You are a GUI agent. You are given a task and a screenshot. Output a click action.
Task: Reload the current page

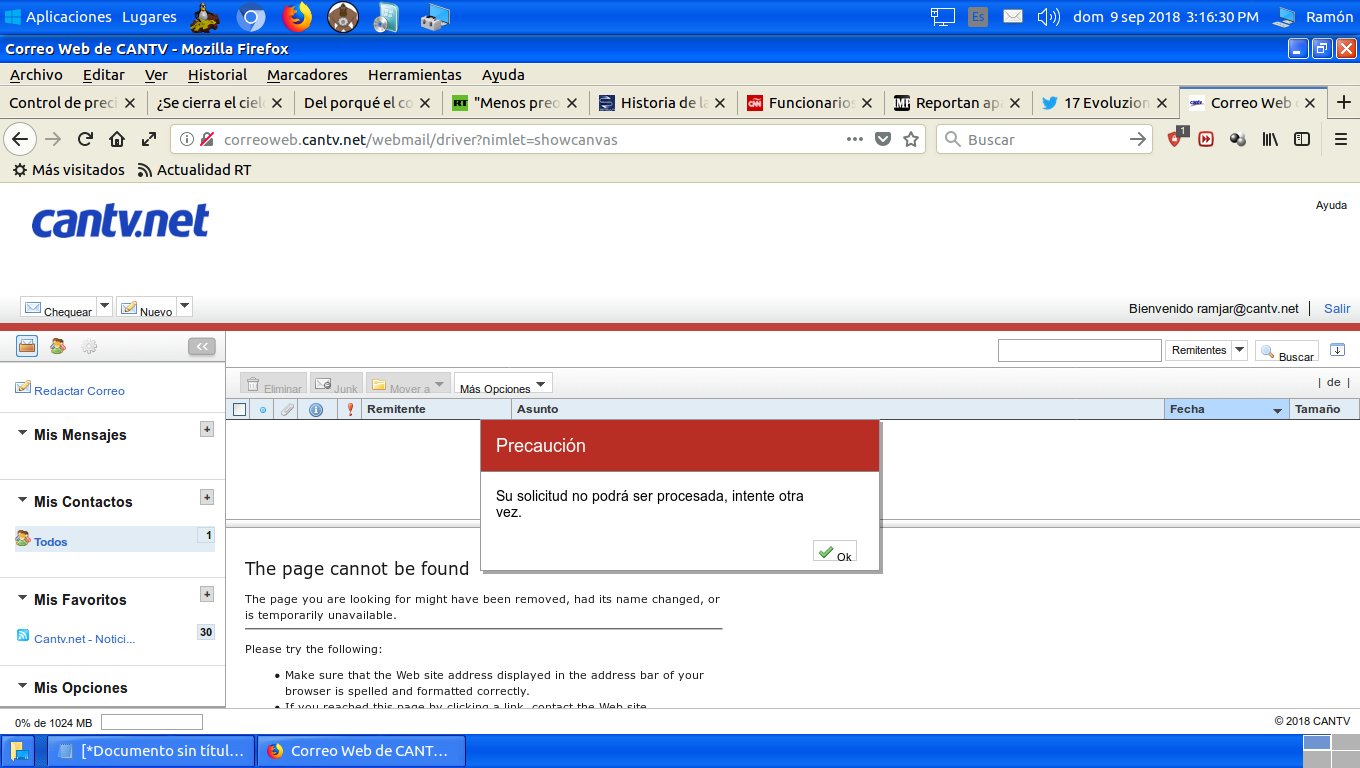pos(85,139)
